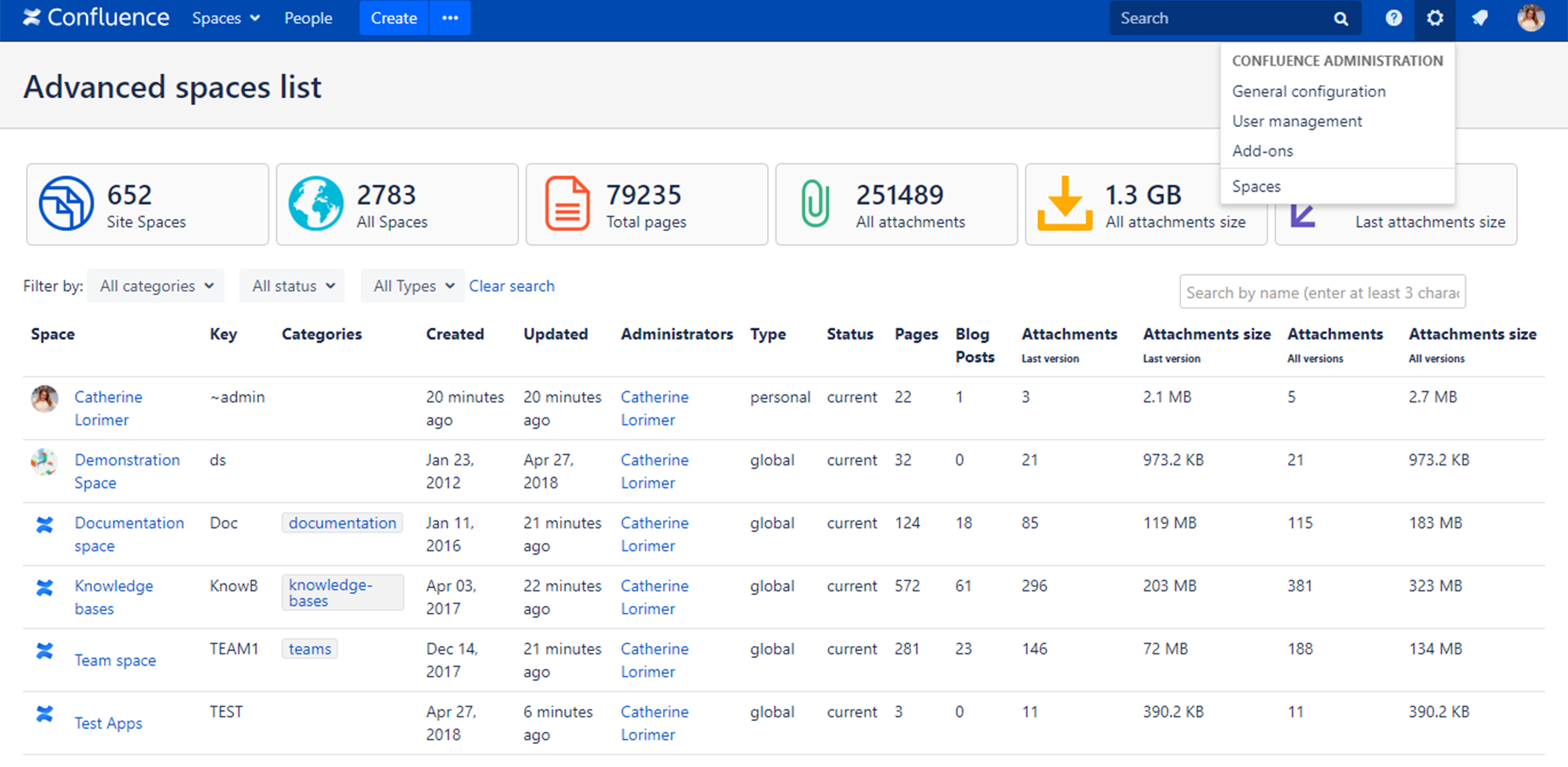Screen dimensions: 1568x767
Task: Click the Total pages document icon
Action: click(567, 204)
